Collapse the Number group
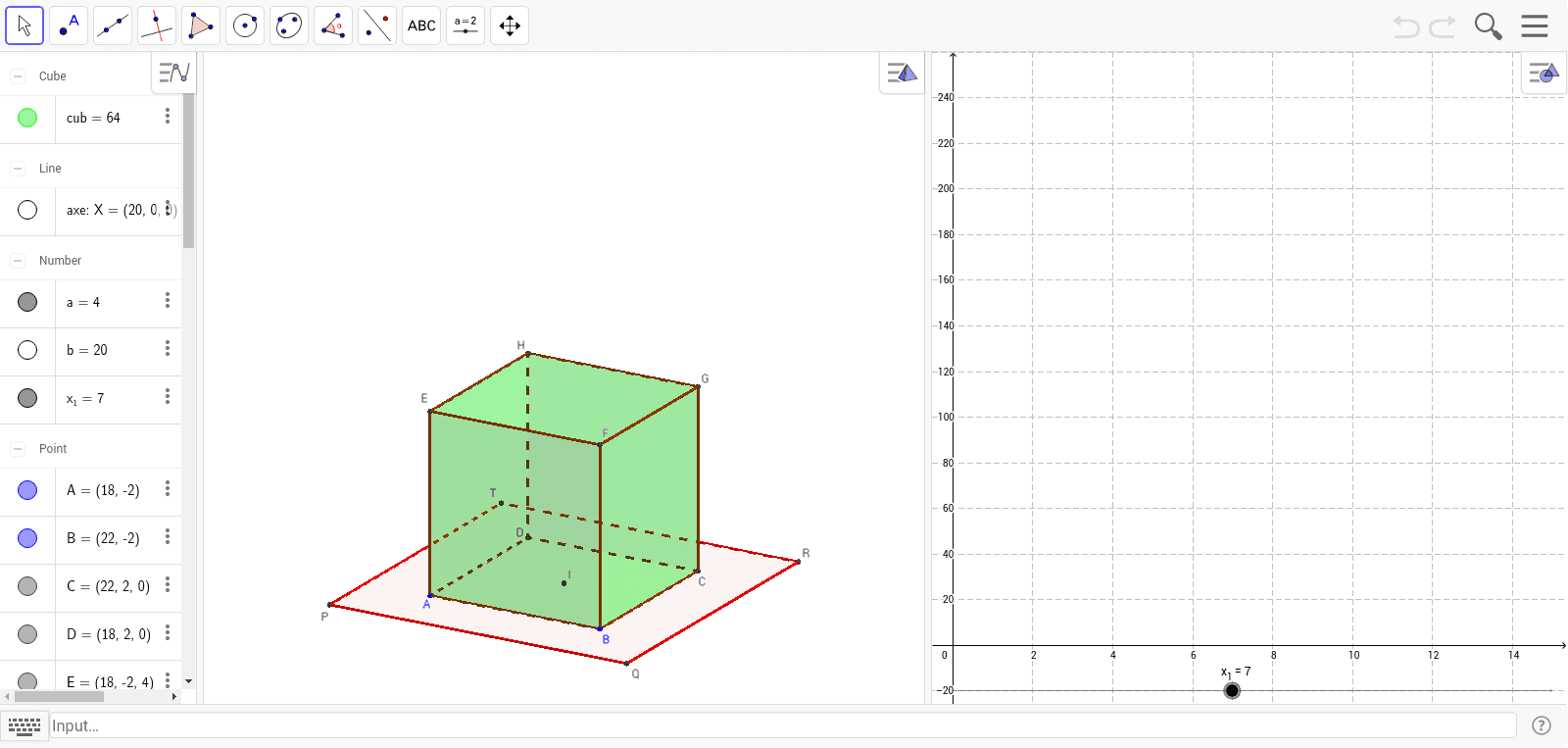 pos(18,260)
